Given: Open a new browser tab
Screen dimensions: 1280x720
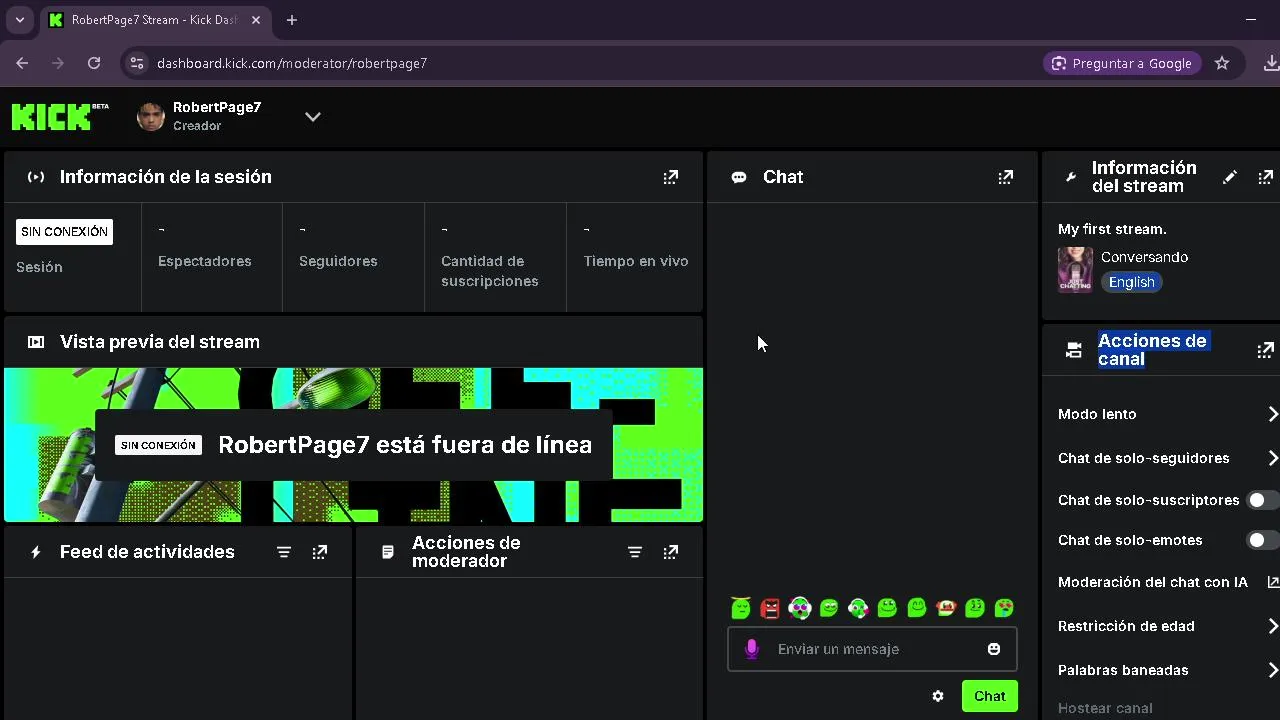Looking at the screenshot, I should [292, 20].
